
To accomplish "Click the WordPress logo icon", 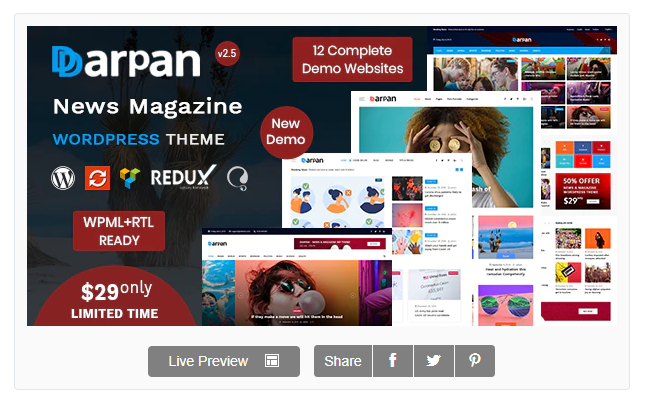I will point(63,178).
